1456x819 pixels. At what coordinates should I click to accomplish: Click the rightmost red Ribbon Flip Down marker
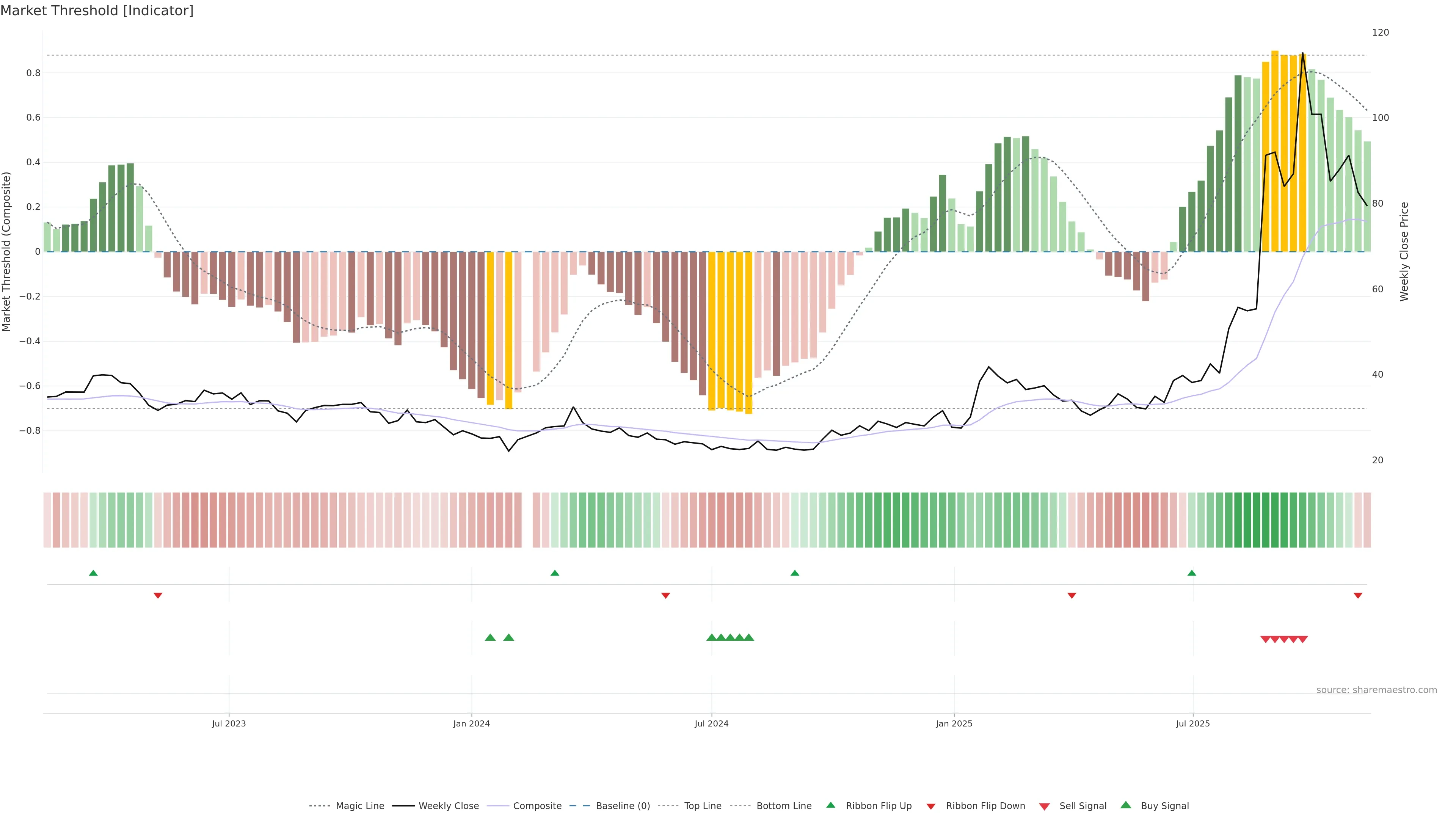pos(1358,595)
